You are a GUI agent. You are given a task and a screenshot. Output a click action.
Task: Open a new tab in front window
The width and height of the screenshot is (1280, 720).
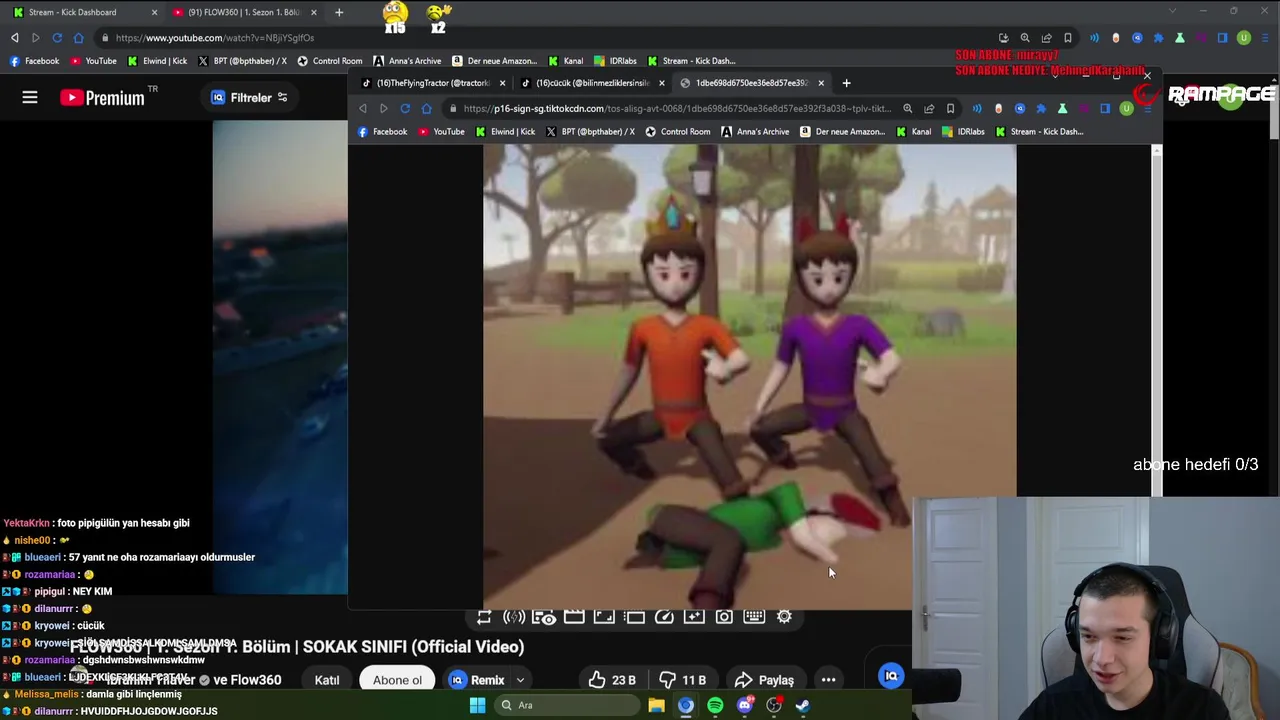(x=846, y=83)
